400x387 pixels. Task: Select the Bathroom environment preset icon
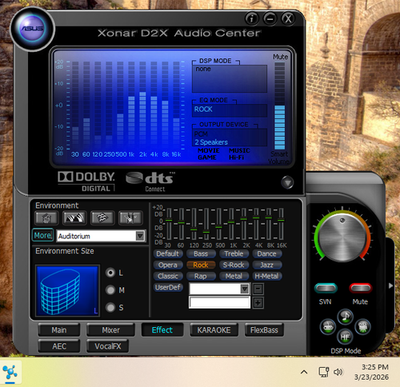46,218
